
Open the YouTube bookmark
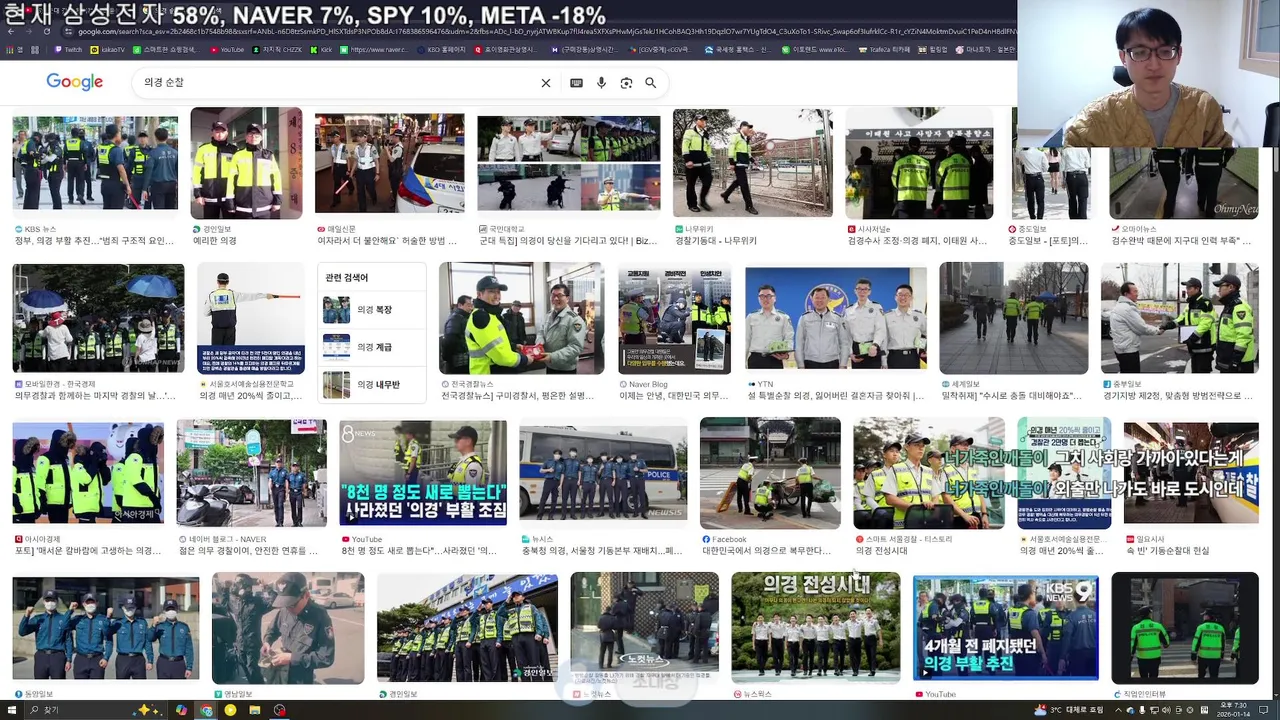(226, 49)
